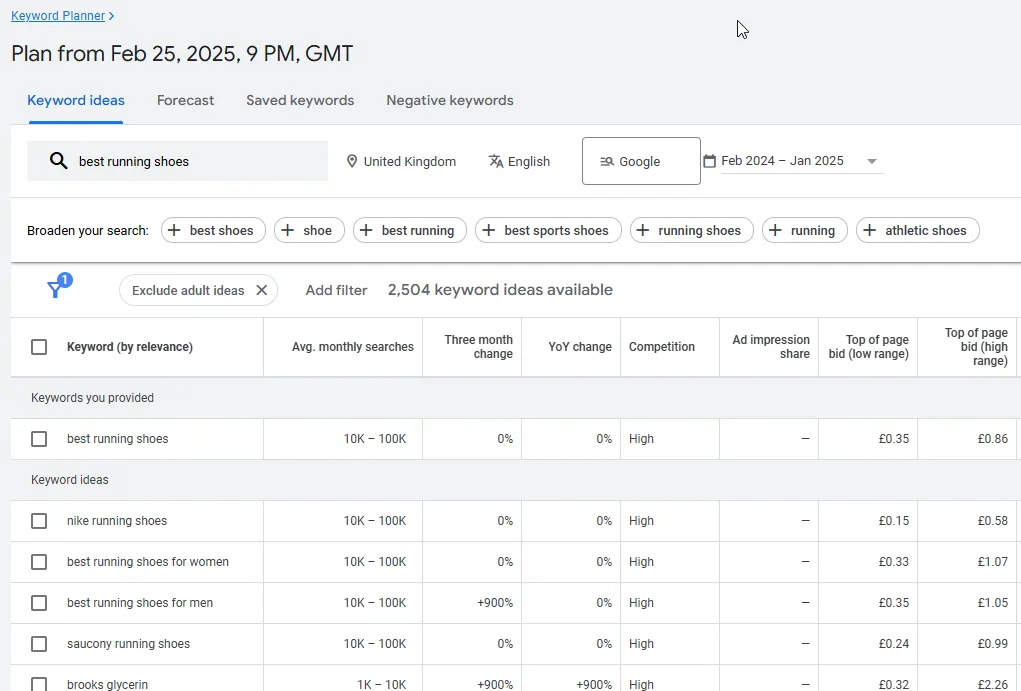Click plus icon on shoe chip

pyautogui.click(x=287, y=230)
